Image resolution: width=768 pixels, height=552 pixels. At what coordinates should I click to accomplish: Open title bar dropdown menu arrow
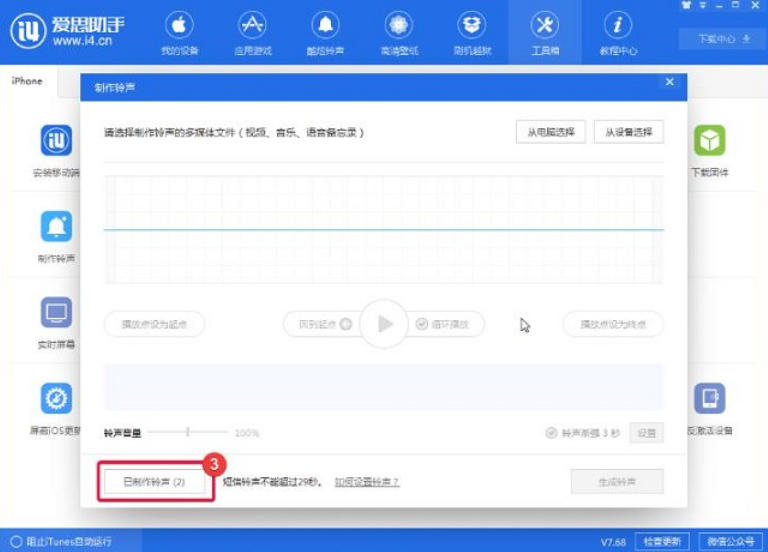pyautogui.click(x=703, y=5)
